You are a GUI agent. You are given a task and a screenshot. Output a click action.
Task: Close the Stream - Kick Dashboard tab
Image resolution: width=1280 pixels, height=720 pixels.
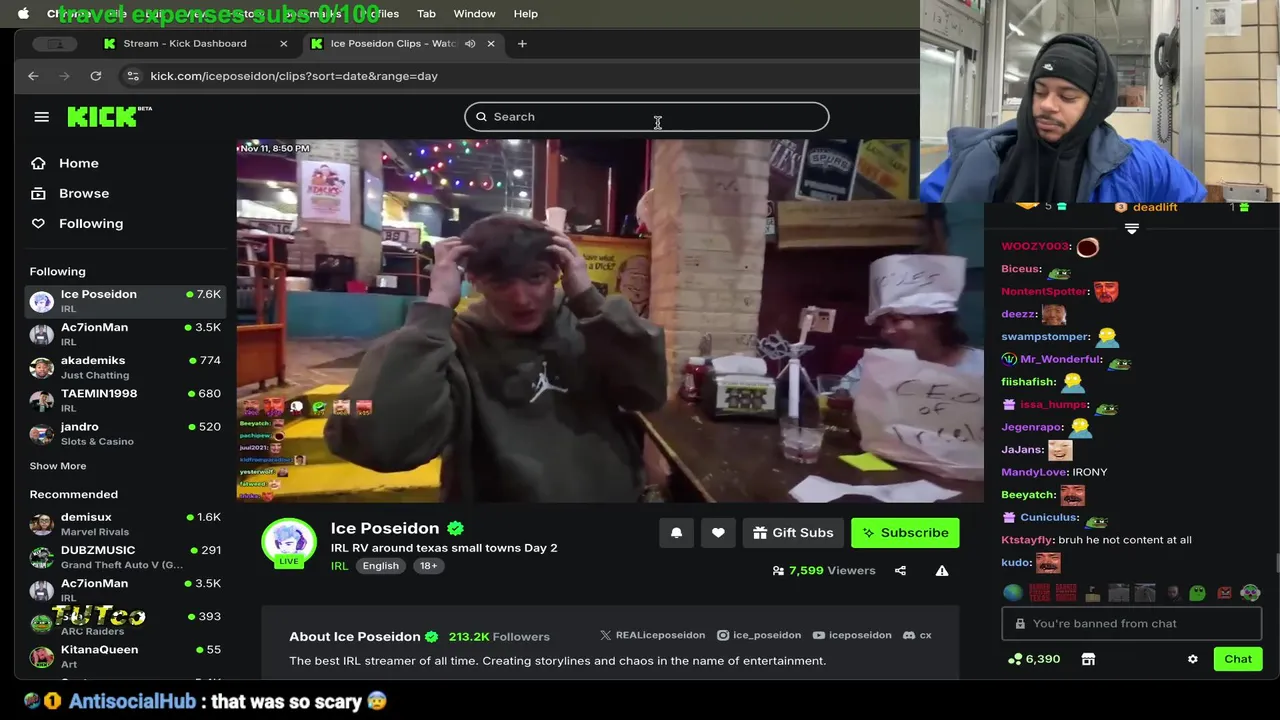click(283, 43)
